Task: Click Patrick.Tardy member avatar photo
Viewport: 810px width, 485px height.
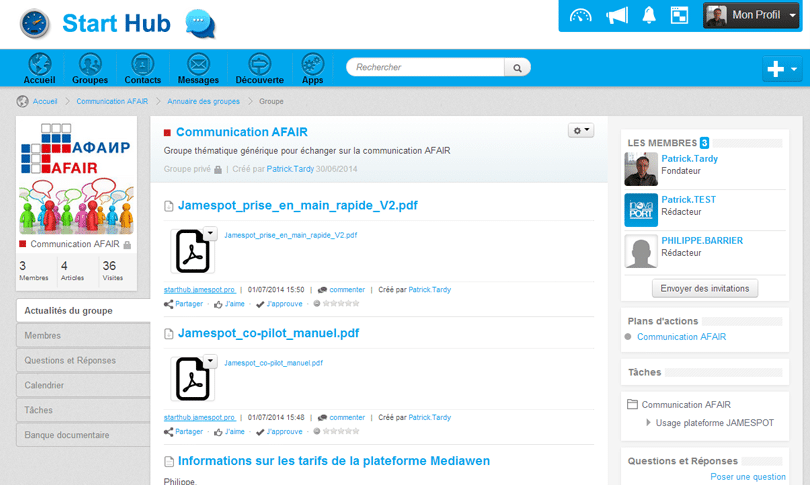Action: pos(641,169)
